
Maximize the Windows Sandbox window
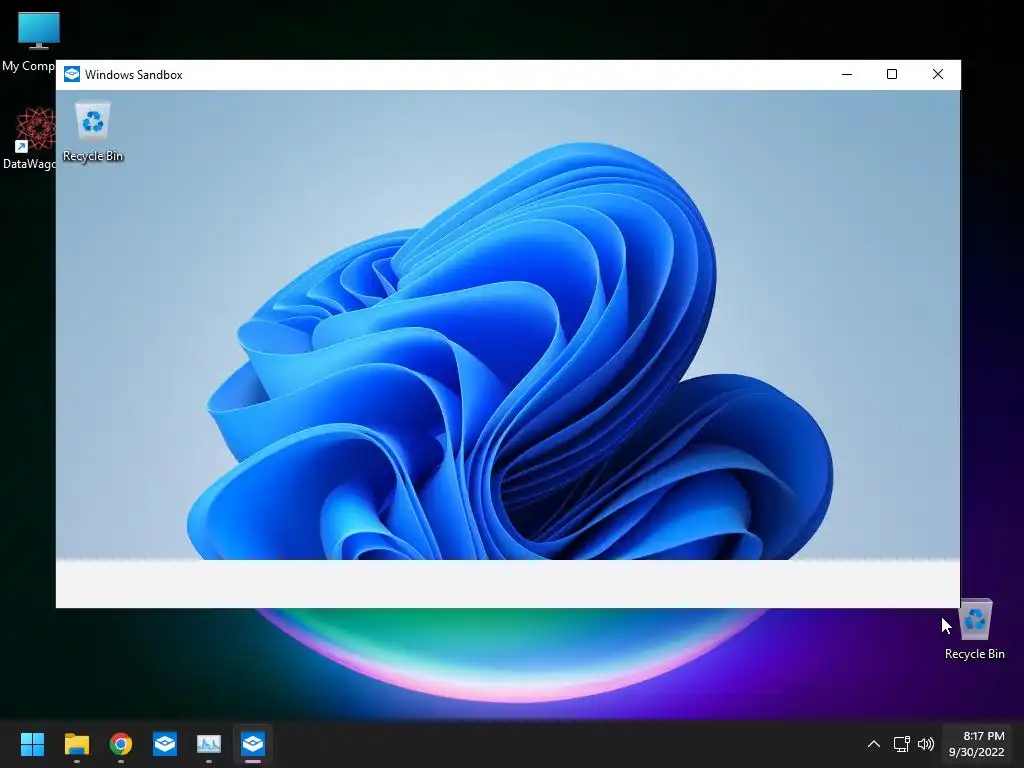(x=892, y=74)
